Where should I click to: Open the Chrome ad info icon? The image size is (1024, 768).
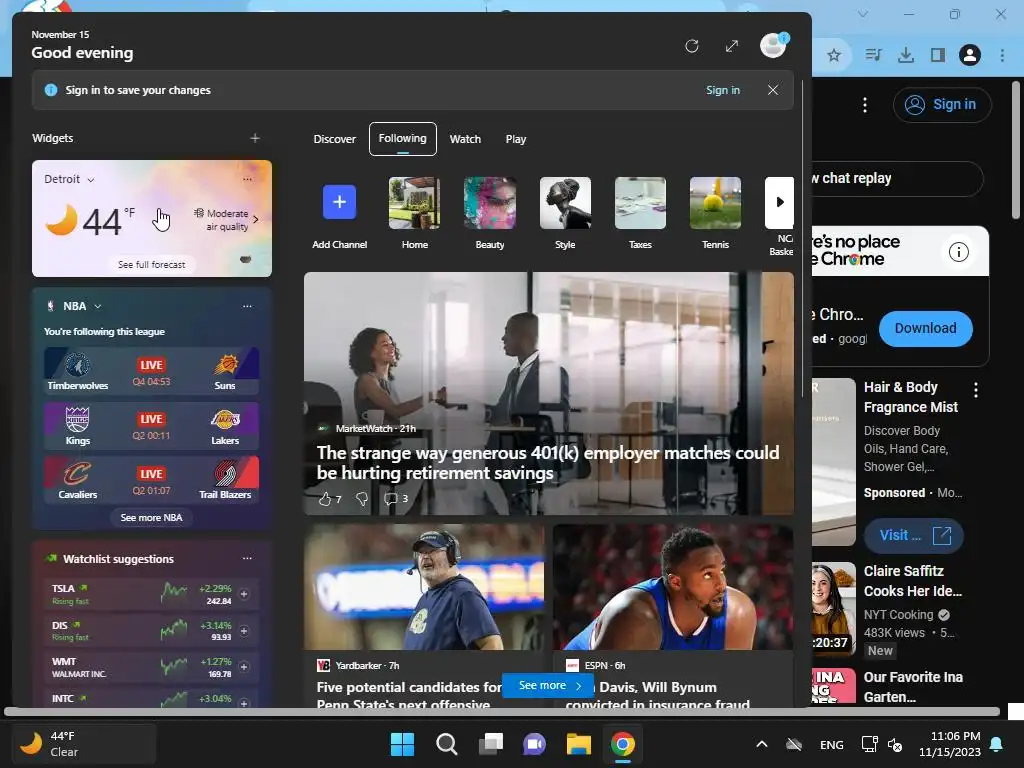click(959, 252)
